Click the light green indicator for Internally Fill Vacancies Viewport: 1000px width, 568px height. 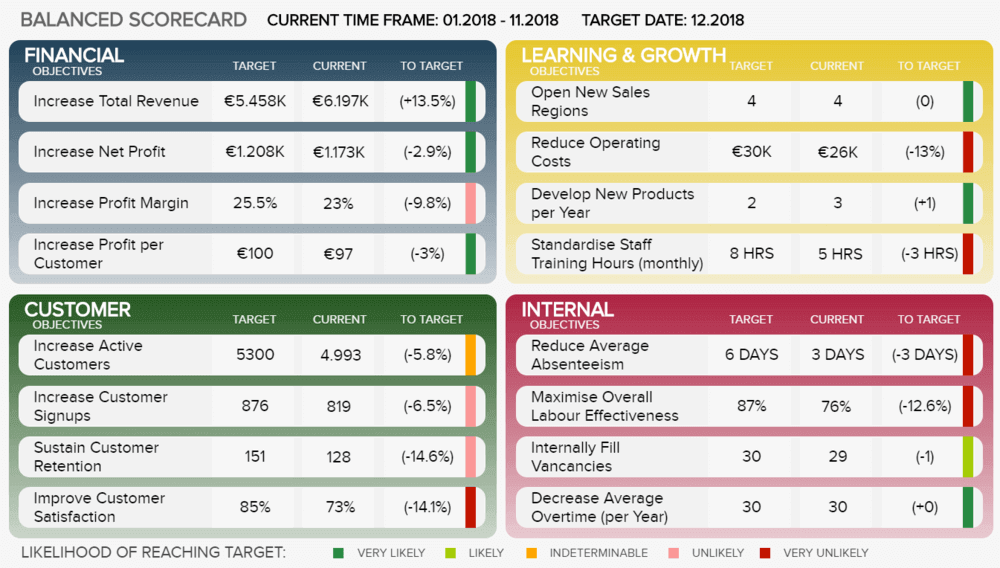click(968, 456)
